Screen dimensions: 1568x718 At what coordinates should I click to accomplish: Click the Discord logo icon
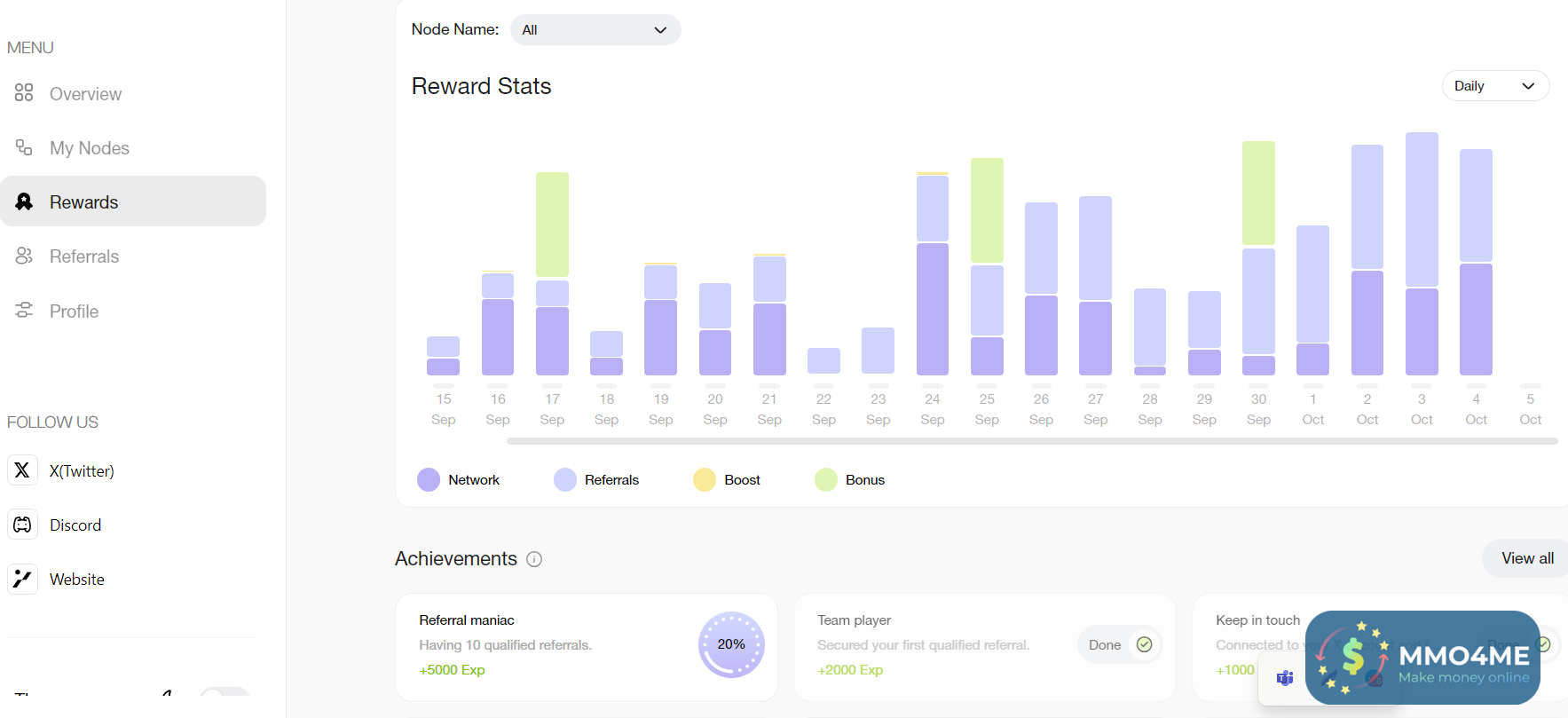click(22, 525)
